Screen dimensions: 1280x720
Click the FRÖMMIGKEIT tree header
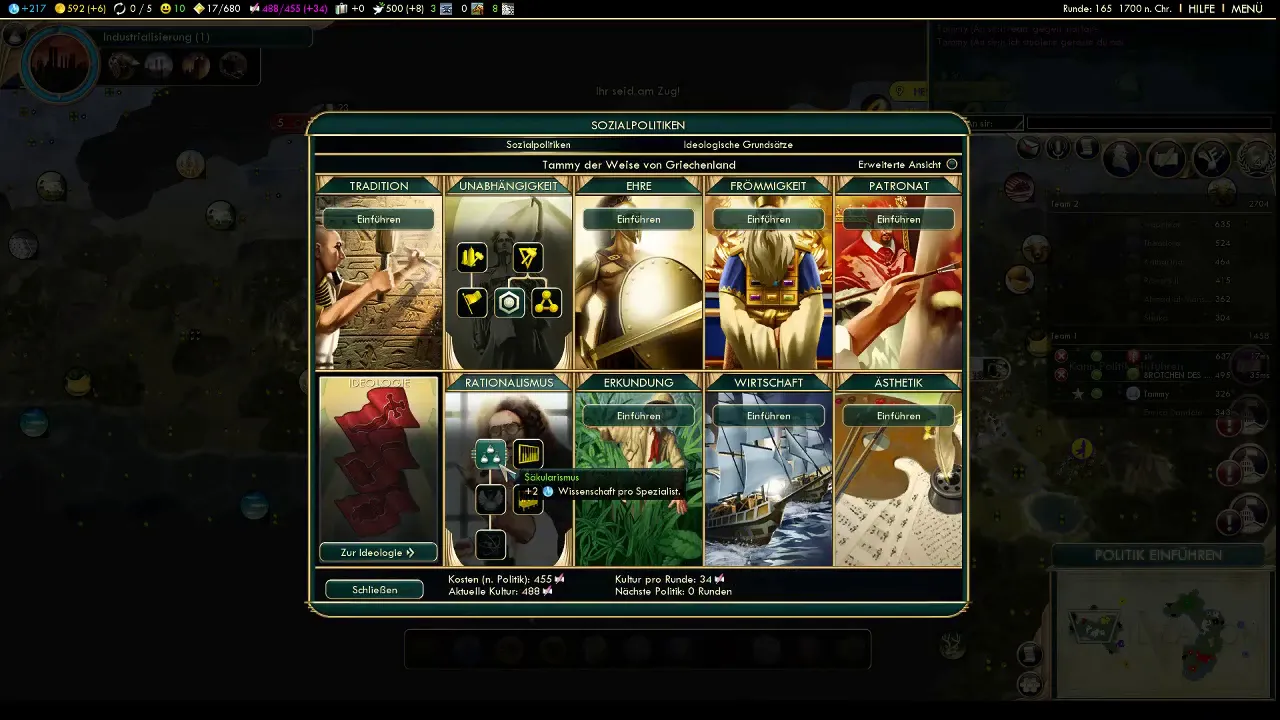click(768, 186)
